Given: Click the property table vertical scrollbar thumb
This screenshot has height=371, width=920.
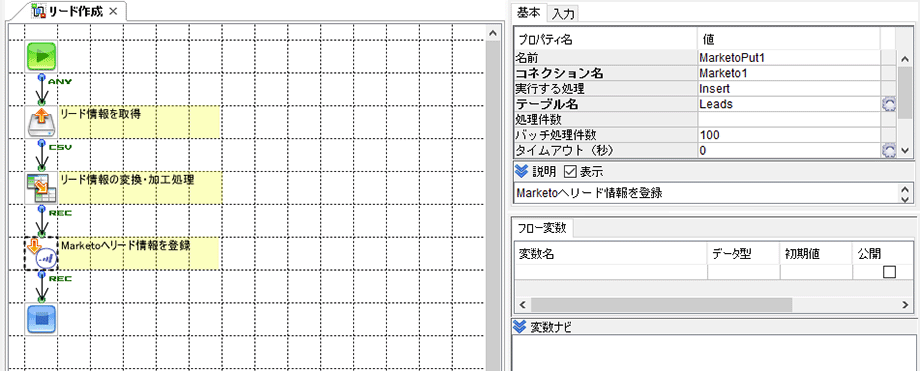Looking at the screenshot, I should pos(905,92).
